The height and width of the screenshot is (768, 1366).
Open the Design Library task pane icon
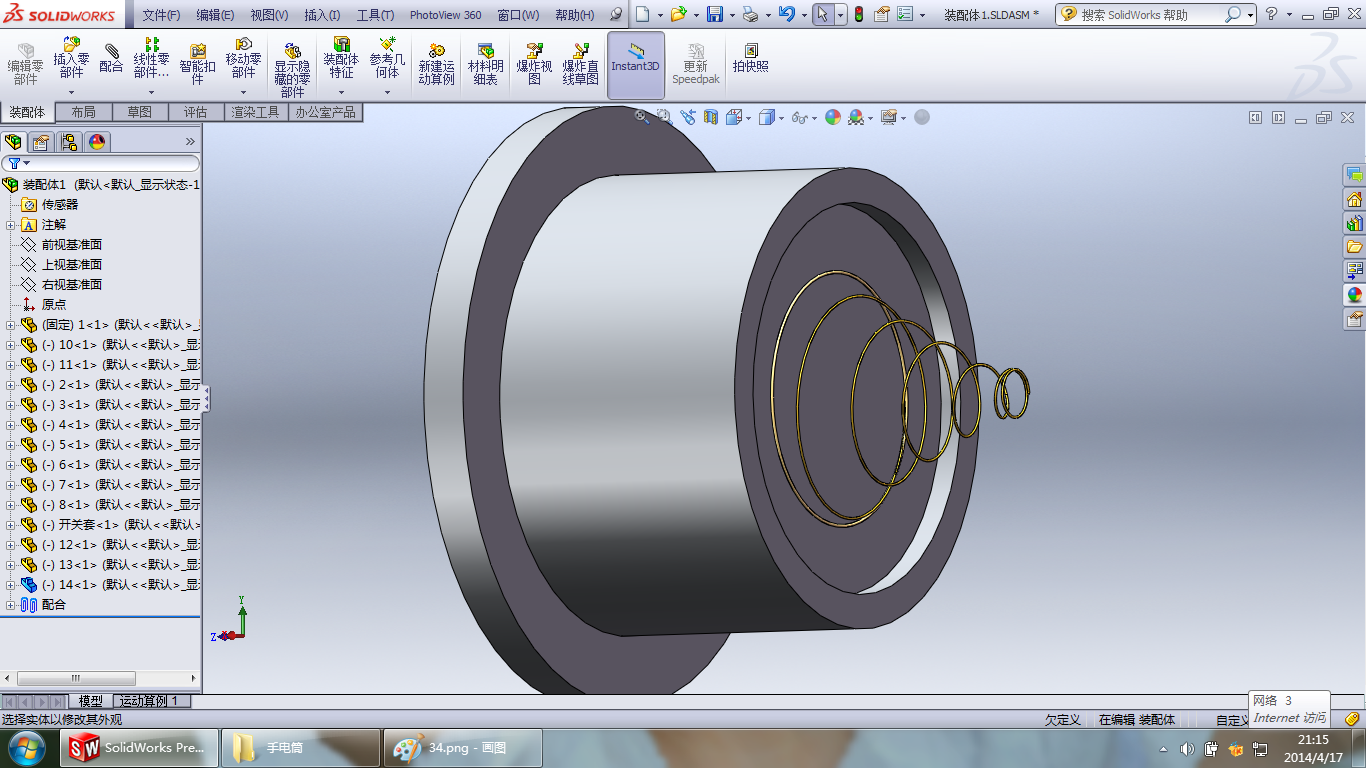tap(1355, 222)
